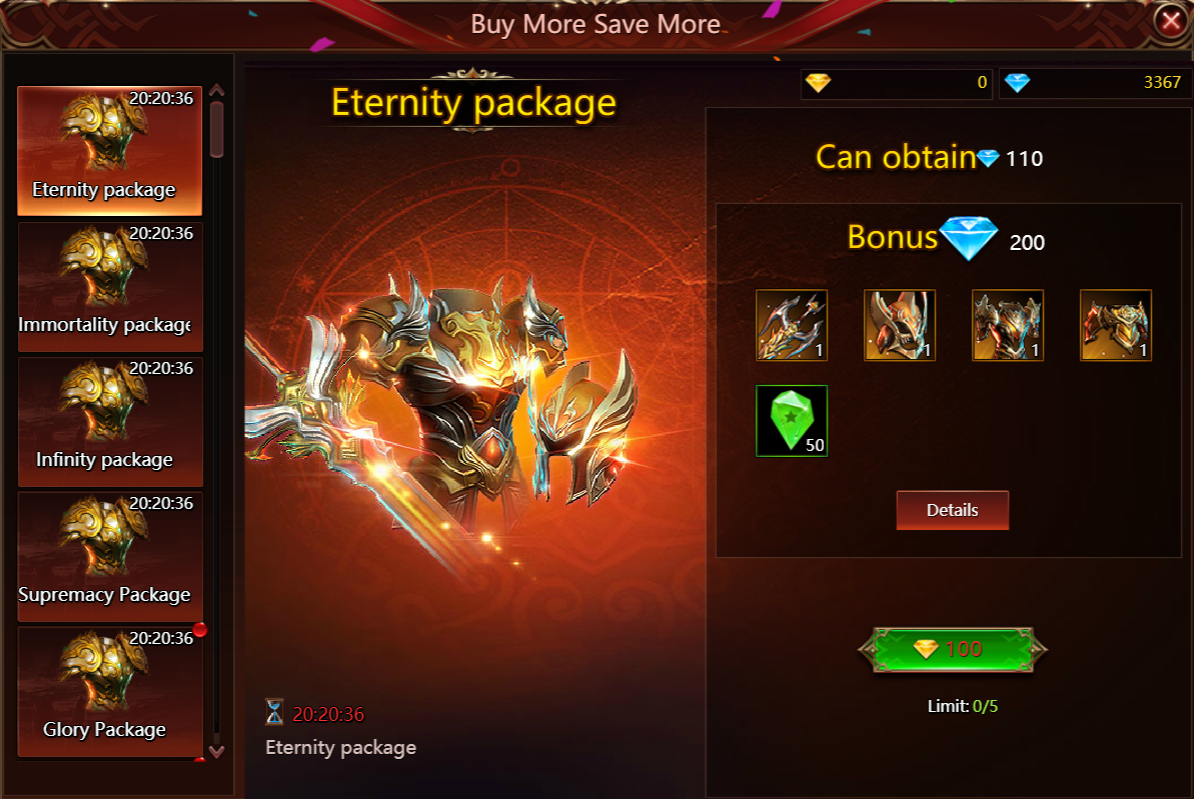Click the package list down arrow

click(216, 752)
